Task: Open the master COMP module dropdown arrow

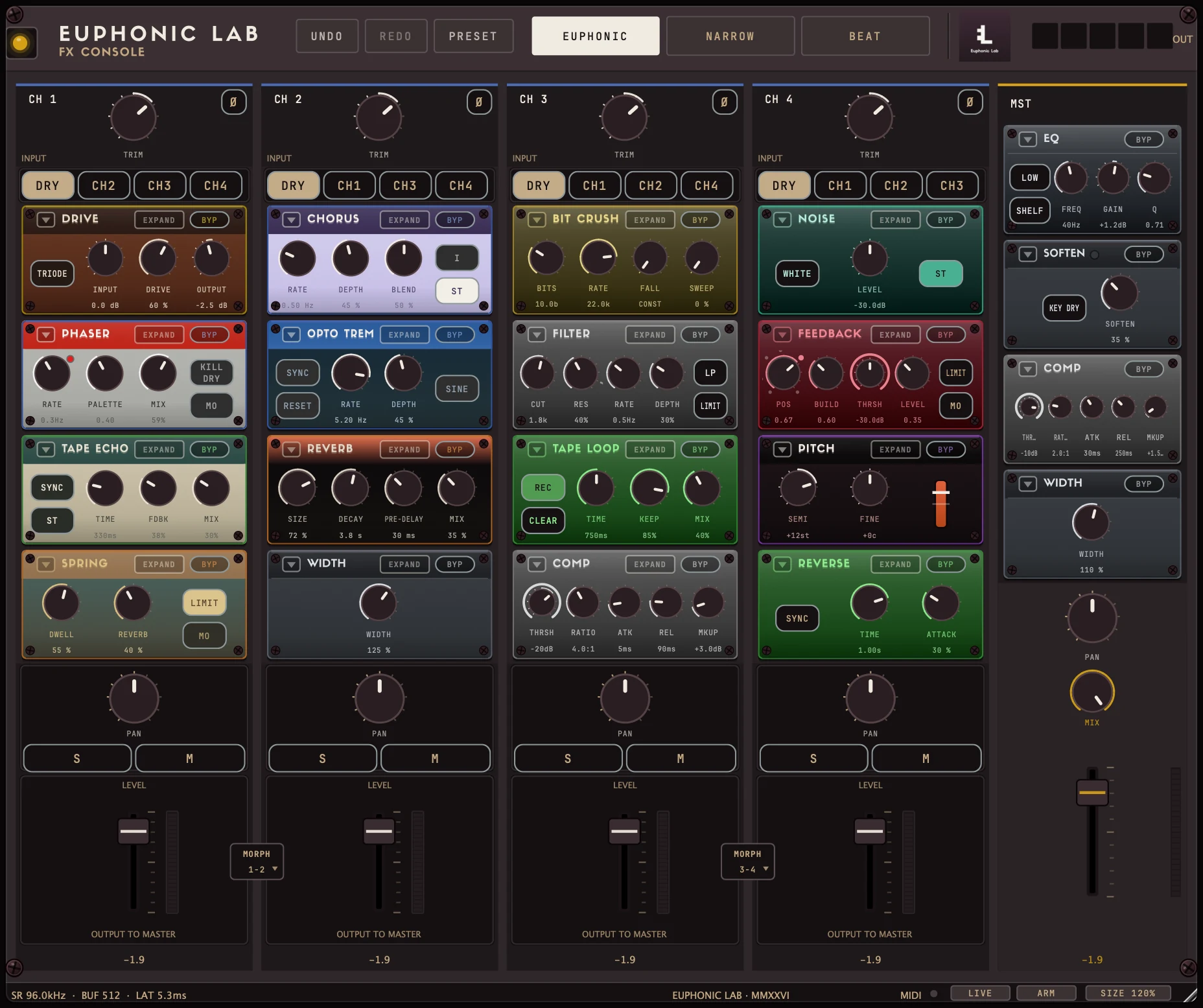Action: click(x=1028, y=369)
